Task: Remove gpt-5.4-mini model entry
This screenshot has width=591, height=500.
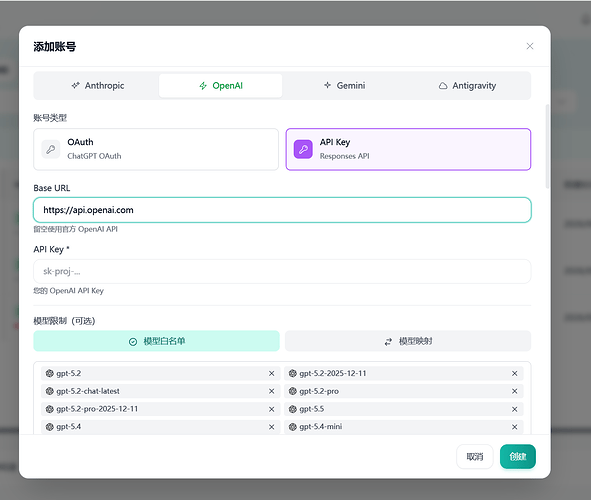Action: pos(514,427)
